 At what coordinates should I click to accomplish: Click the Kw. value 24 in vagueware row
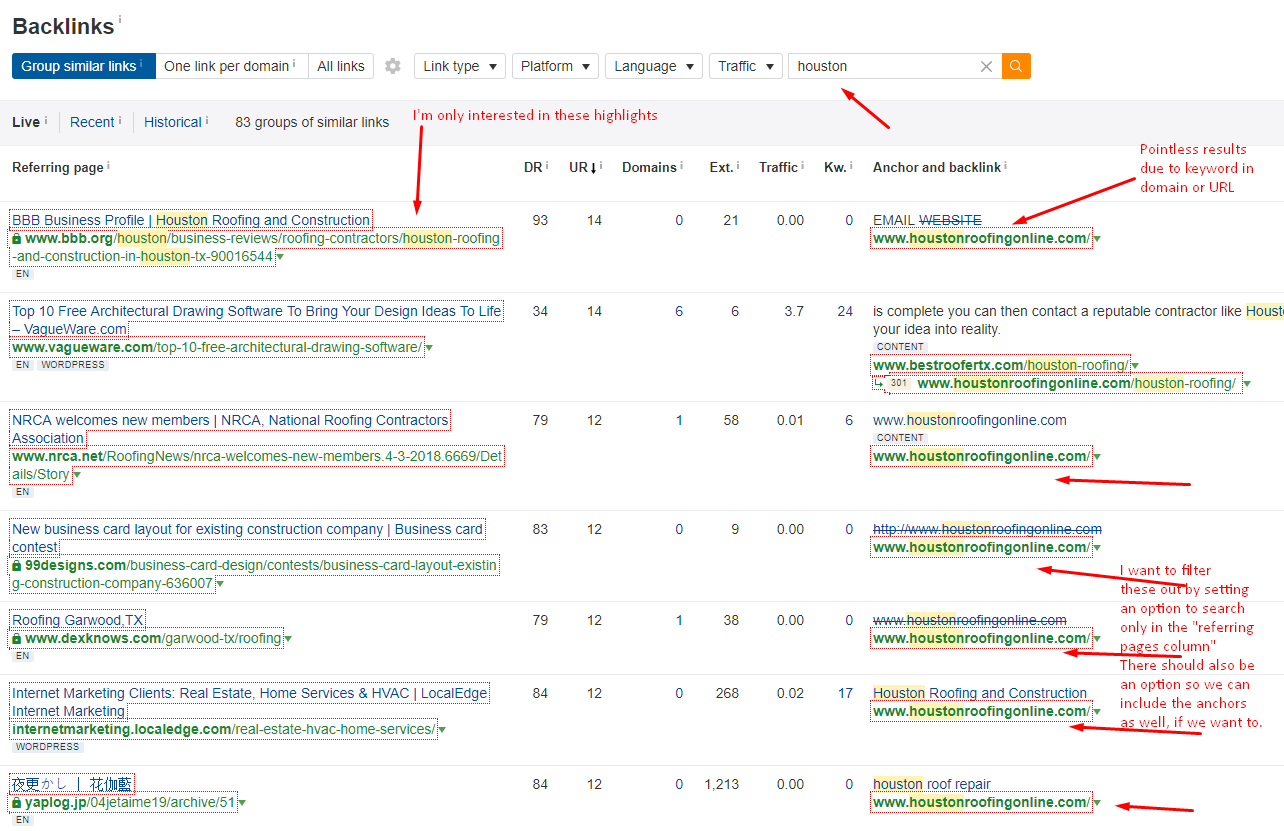point(846,311)
